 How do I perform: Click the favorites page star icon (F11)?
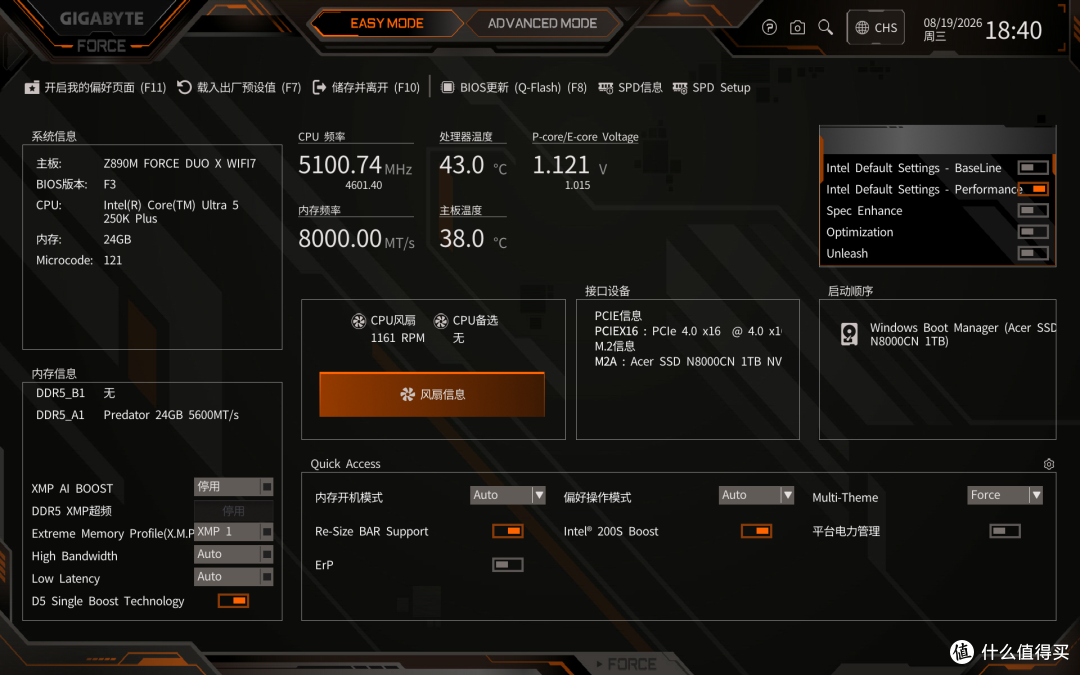click(32, 87)
